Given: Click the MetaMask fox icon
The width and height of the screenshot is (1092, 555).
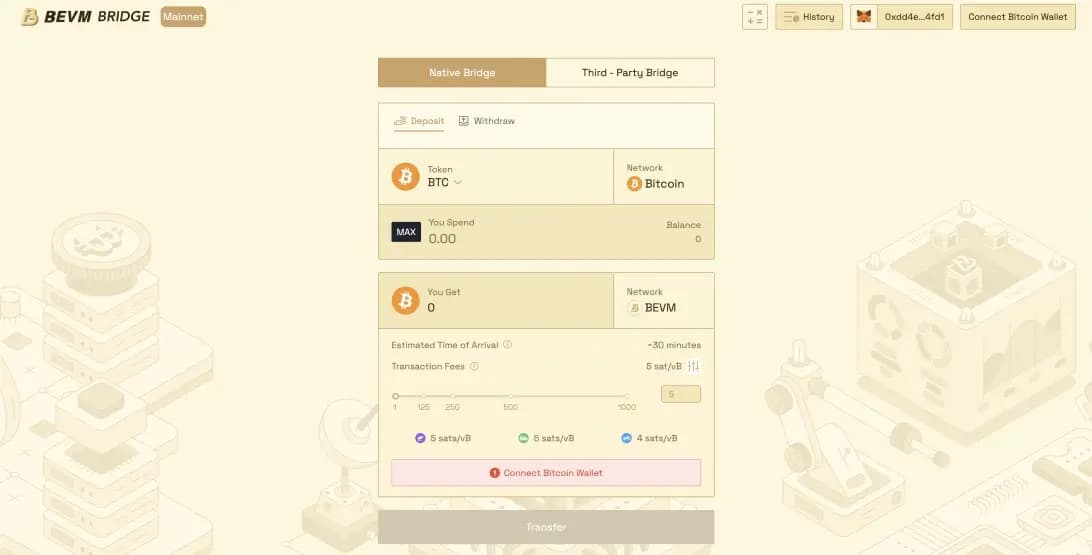Looking at the screenshot, I should 863,17.
